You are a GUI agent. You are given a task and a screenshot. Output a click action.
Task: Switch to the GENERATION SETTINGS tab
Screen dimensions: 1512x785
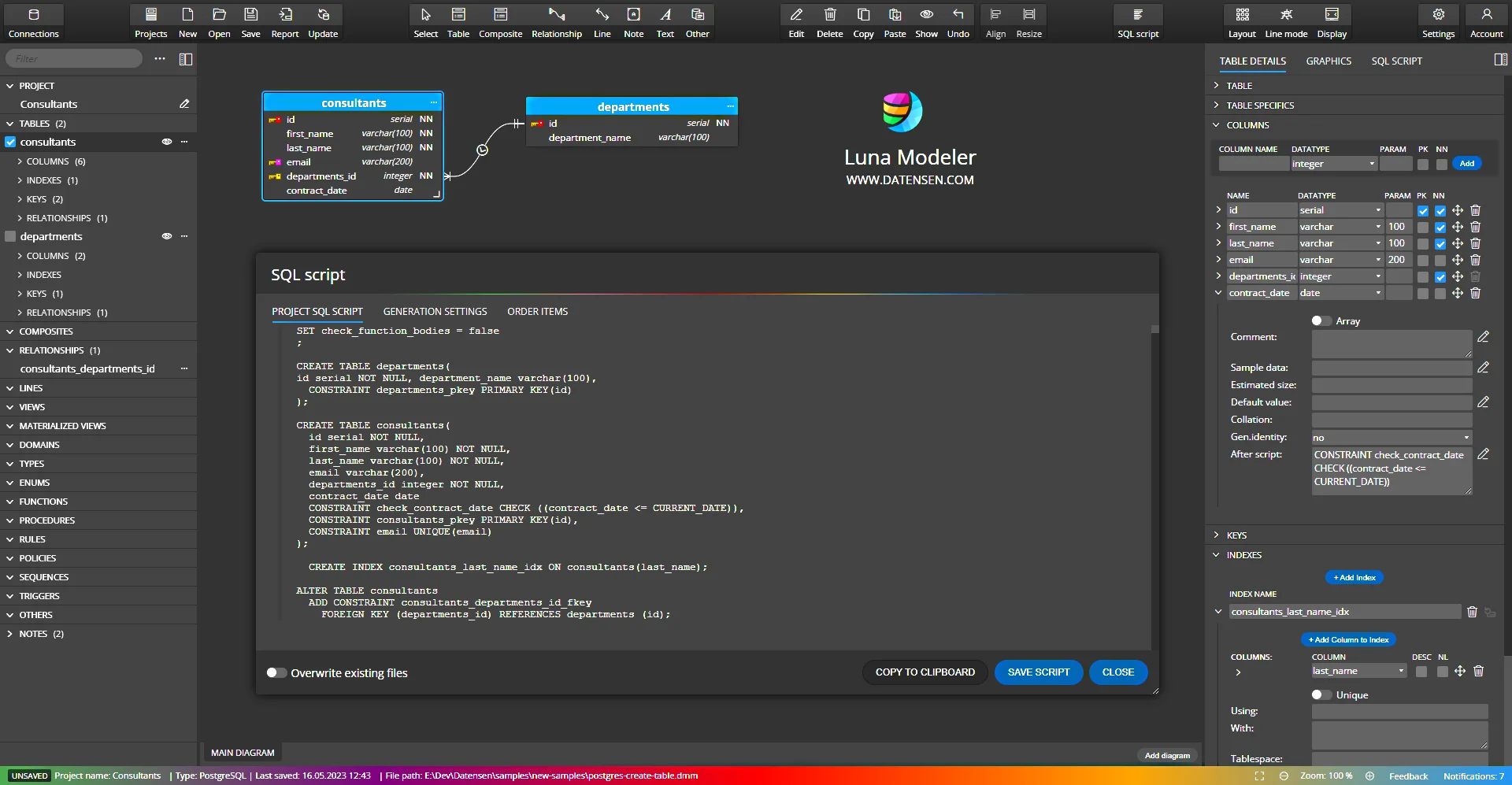[x=435, y=312]
